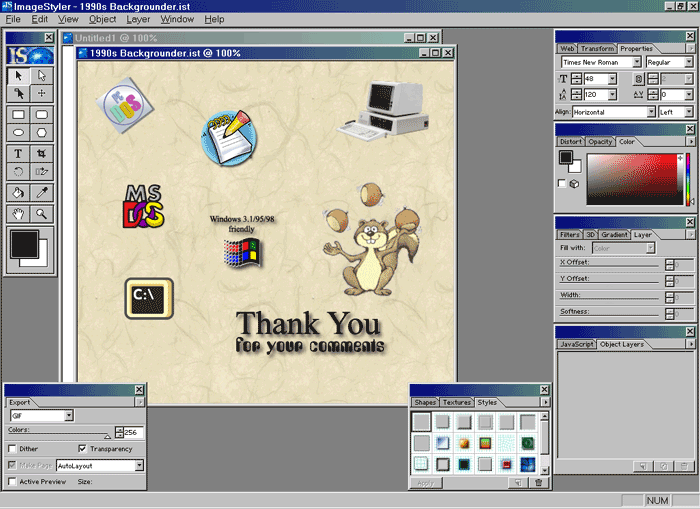
Task: Select the Zoom magnifier tool
Action: pyautogui.click(x=42, y=214)
